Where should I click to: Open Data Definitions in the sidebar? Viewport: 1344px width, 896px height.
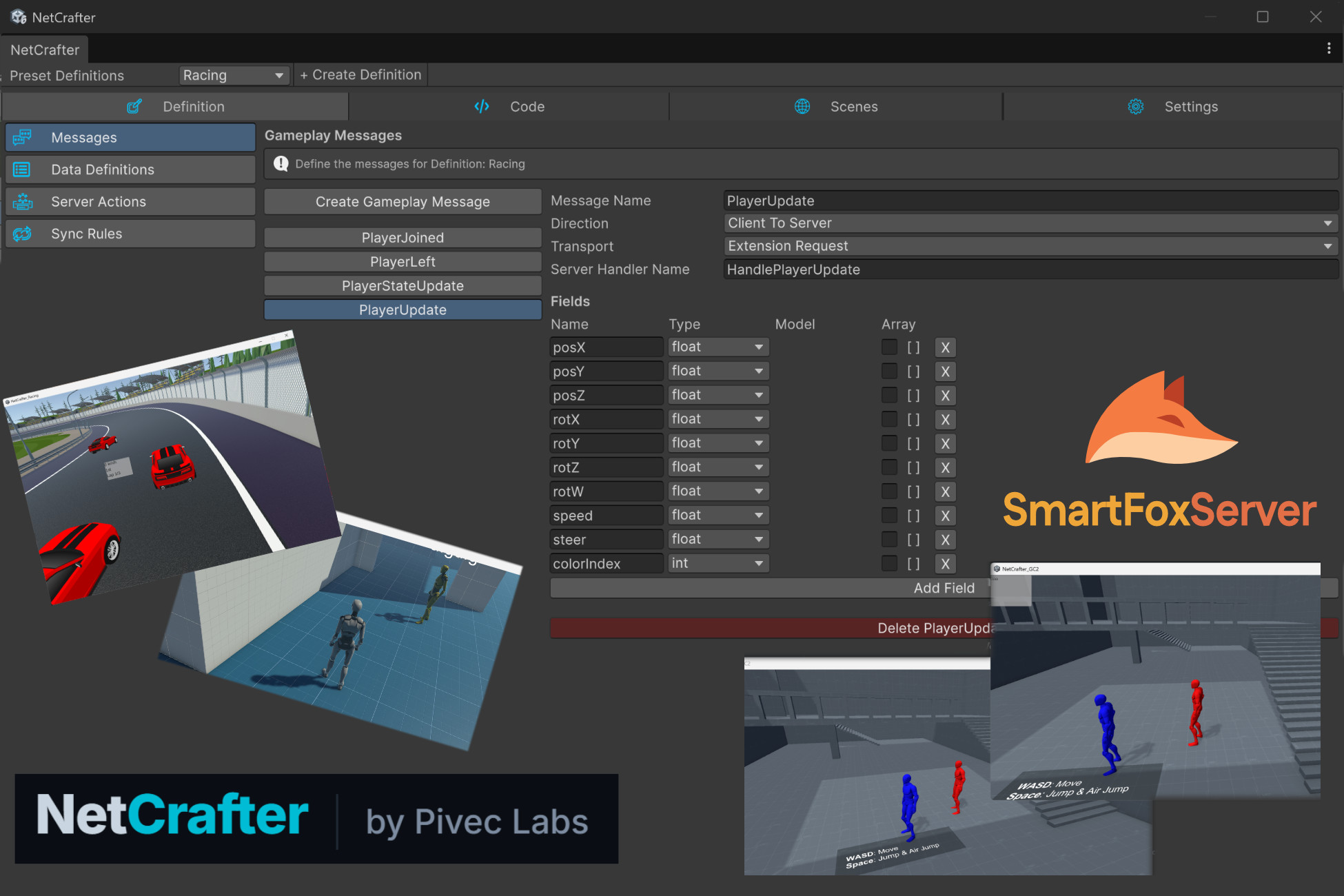tap(130, 170)
